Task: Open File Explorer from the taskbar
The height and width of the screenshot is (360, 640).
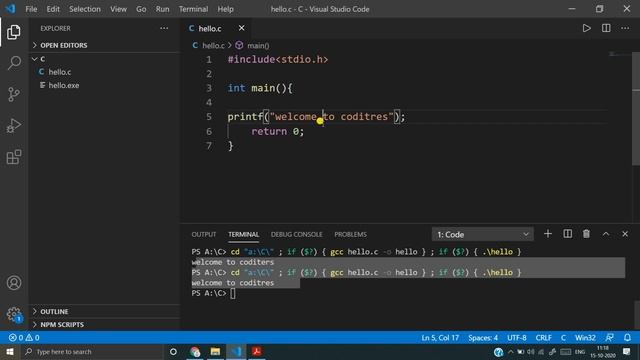Action: click(216, 351)
